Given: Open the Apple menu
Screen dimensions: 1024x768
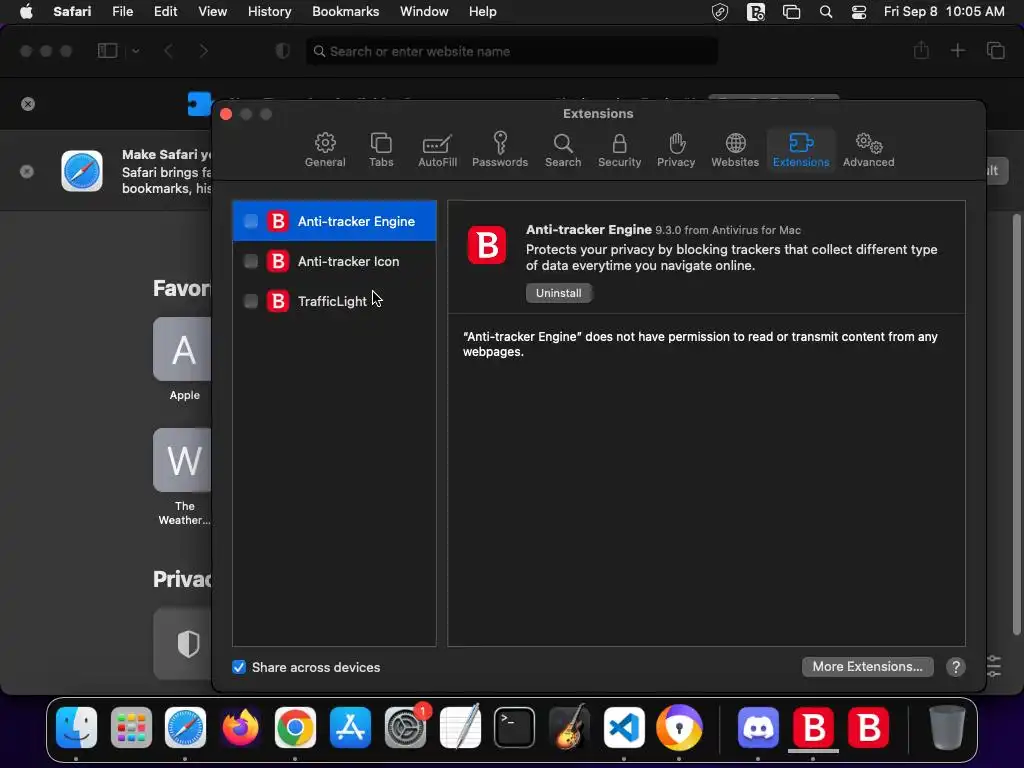Looking at the screenshot, I should (x=26, y=12).
